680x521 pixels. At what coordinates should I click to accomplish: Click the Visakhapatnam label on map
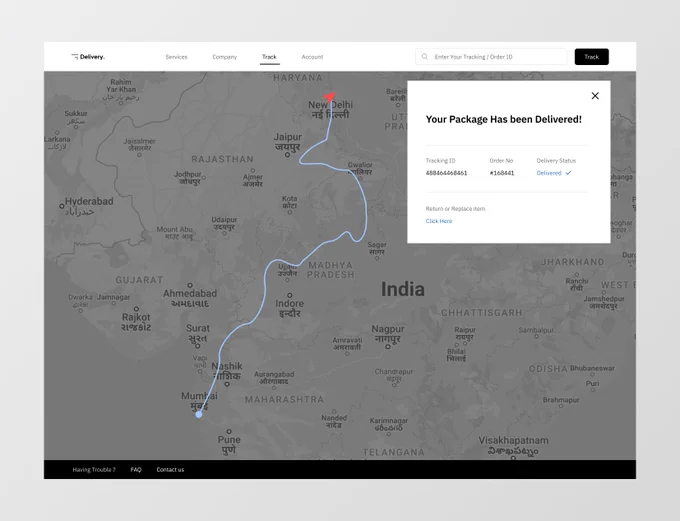[513, 445]
